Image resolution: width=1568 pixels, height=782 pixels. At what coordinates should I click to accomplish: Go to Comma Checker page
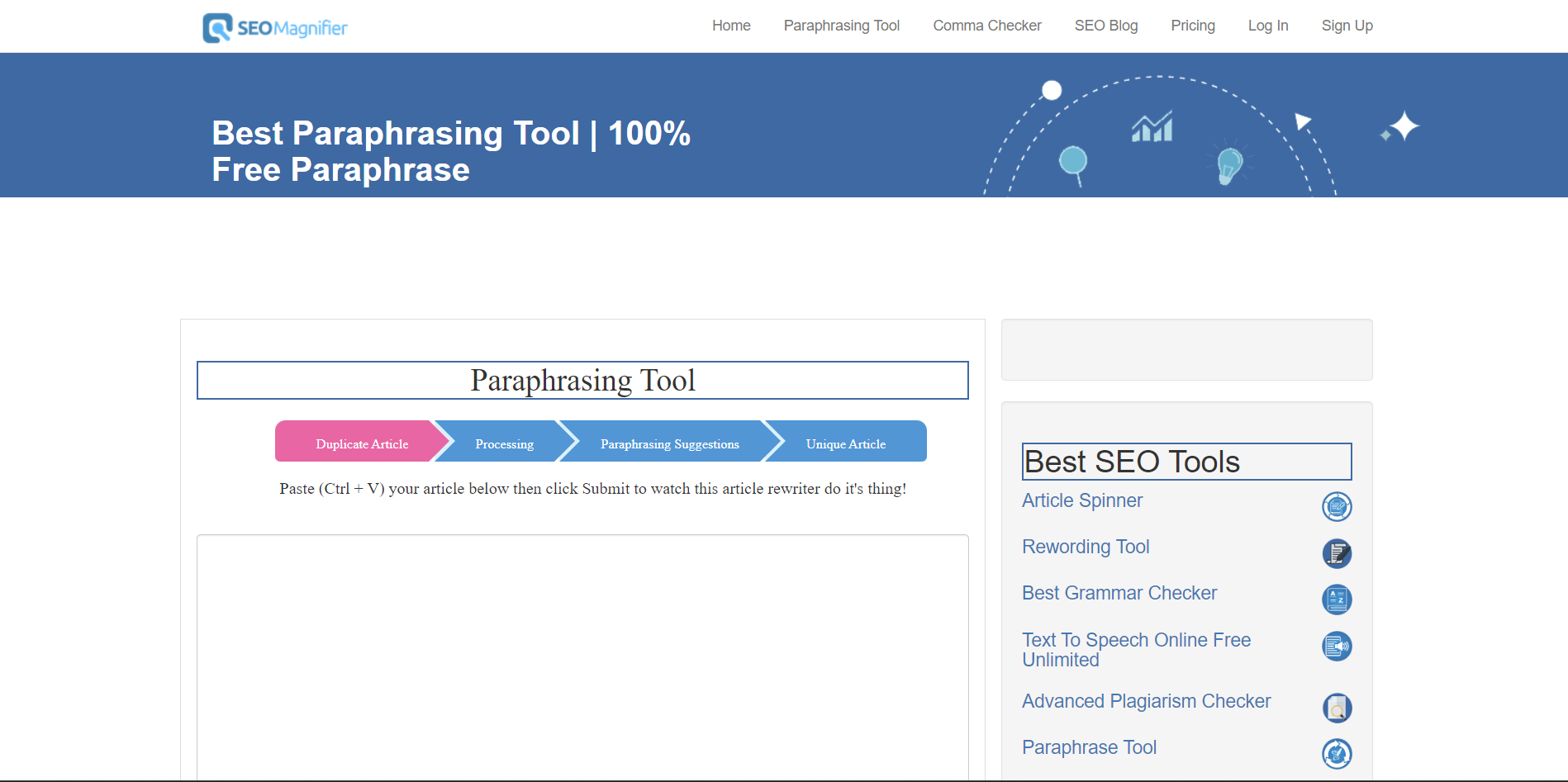(x=986, y=26)
